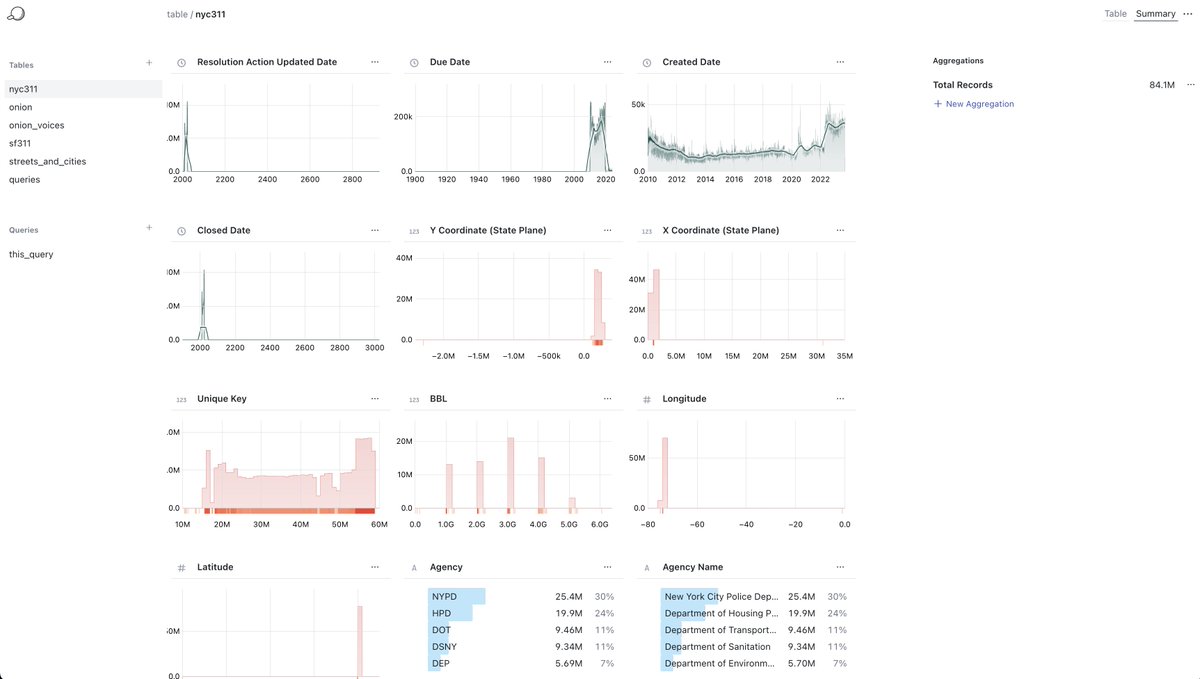The height and width of the screenshot is (679, 1200).
Task: Click the Aggregations section header
Action: [x=958, y=61]
